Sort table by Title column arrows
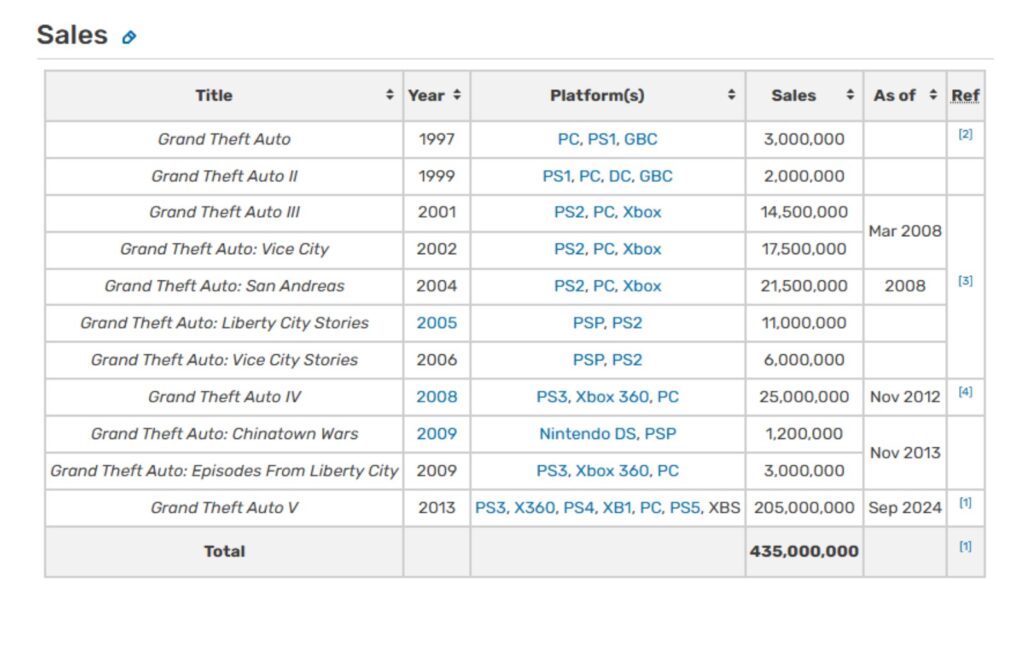This screenshot has width=1024, height=645. tap(389, 95)
